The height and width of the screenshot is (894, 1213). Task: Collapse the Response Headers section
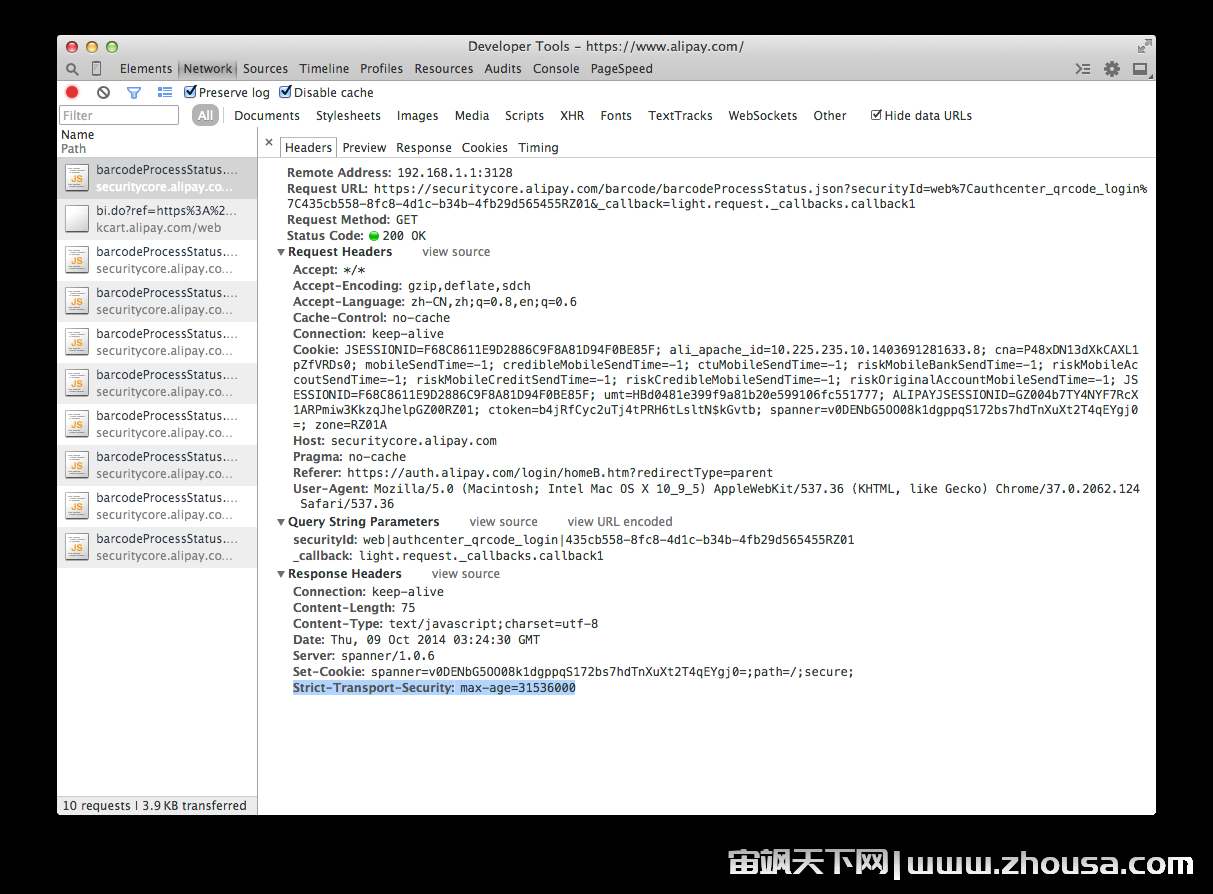[282, 574]
